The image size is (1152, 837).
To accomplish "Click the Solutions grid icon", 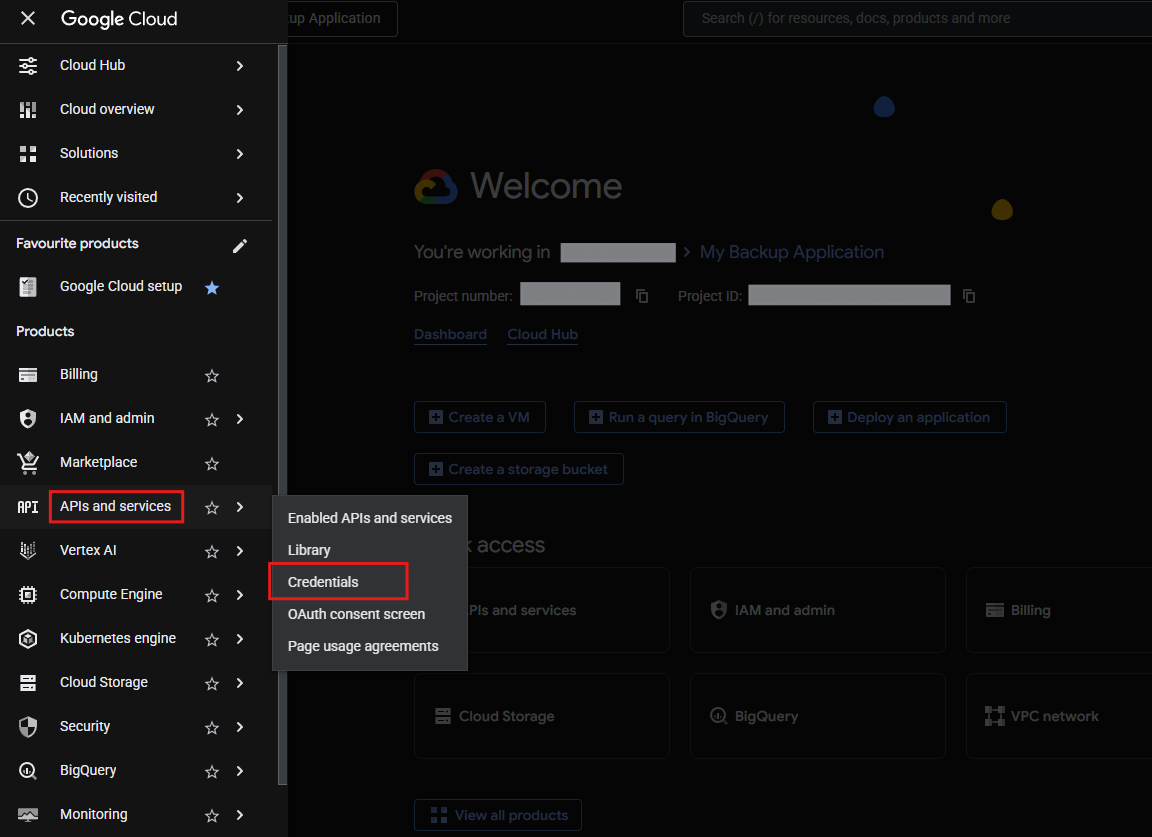I will tap(28, 154).
